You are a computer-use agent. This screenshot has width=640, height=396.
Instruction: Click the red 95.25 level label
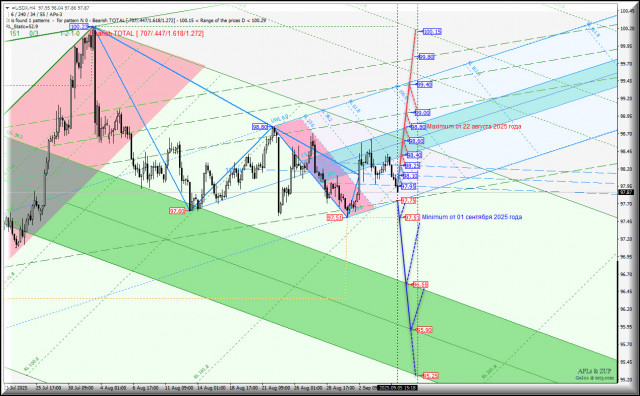tap(431, 376)
